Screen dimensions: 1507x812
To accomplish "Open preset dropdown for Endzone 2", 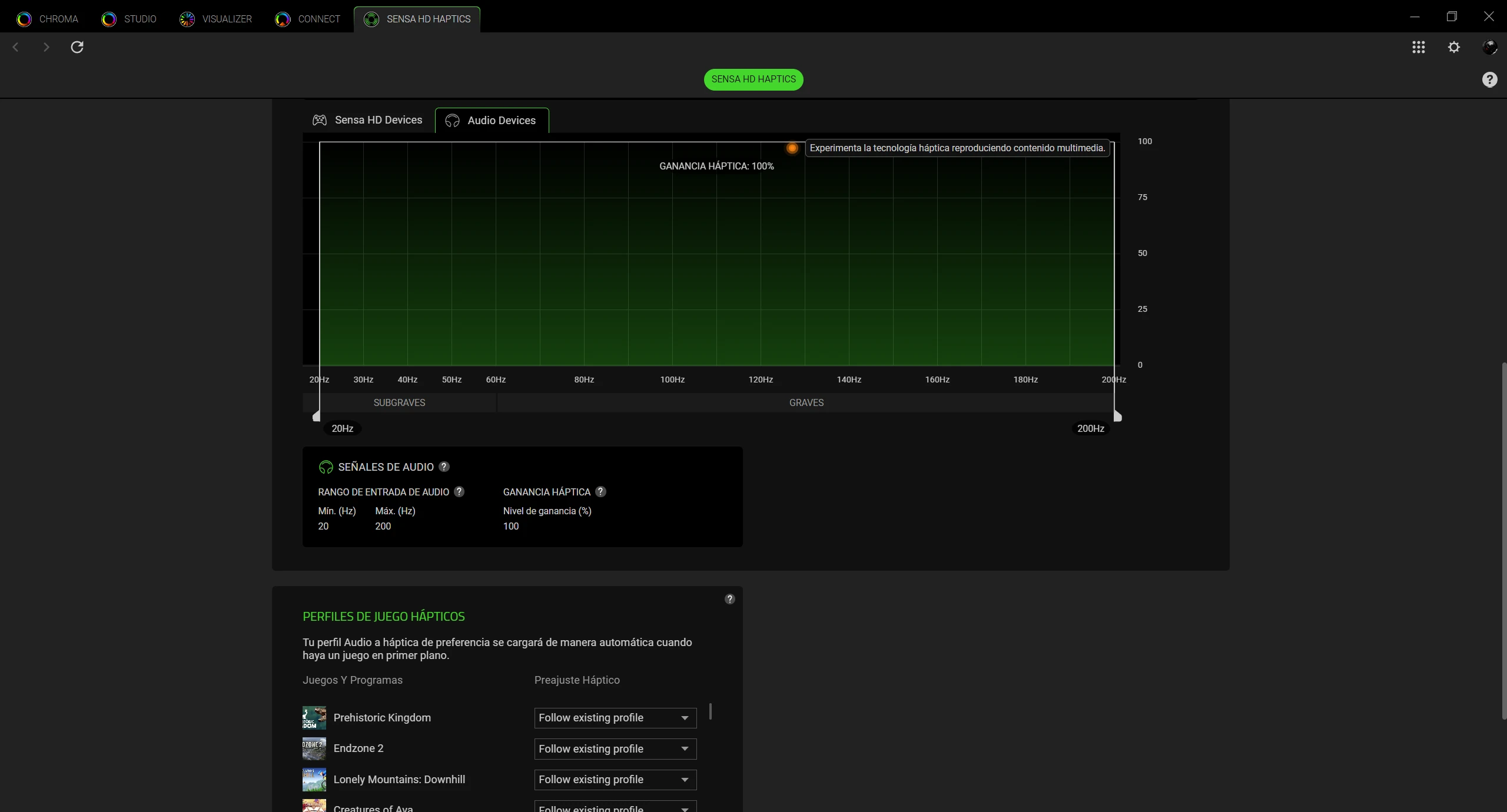I will click(x=615, y=749).
